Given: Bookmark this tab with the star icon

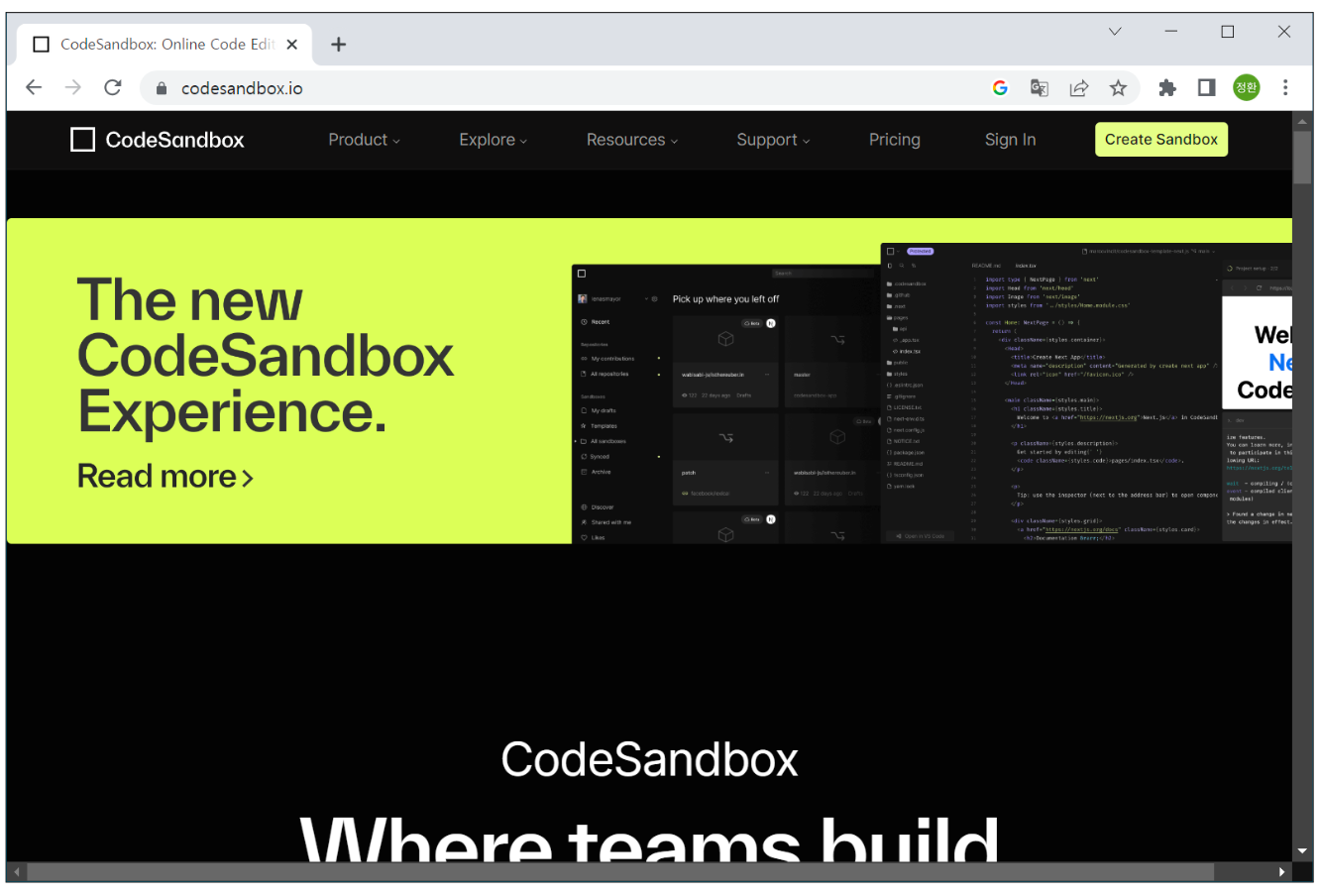Looking at the screenshot, I should point(1119,88).
